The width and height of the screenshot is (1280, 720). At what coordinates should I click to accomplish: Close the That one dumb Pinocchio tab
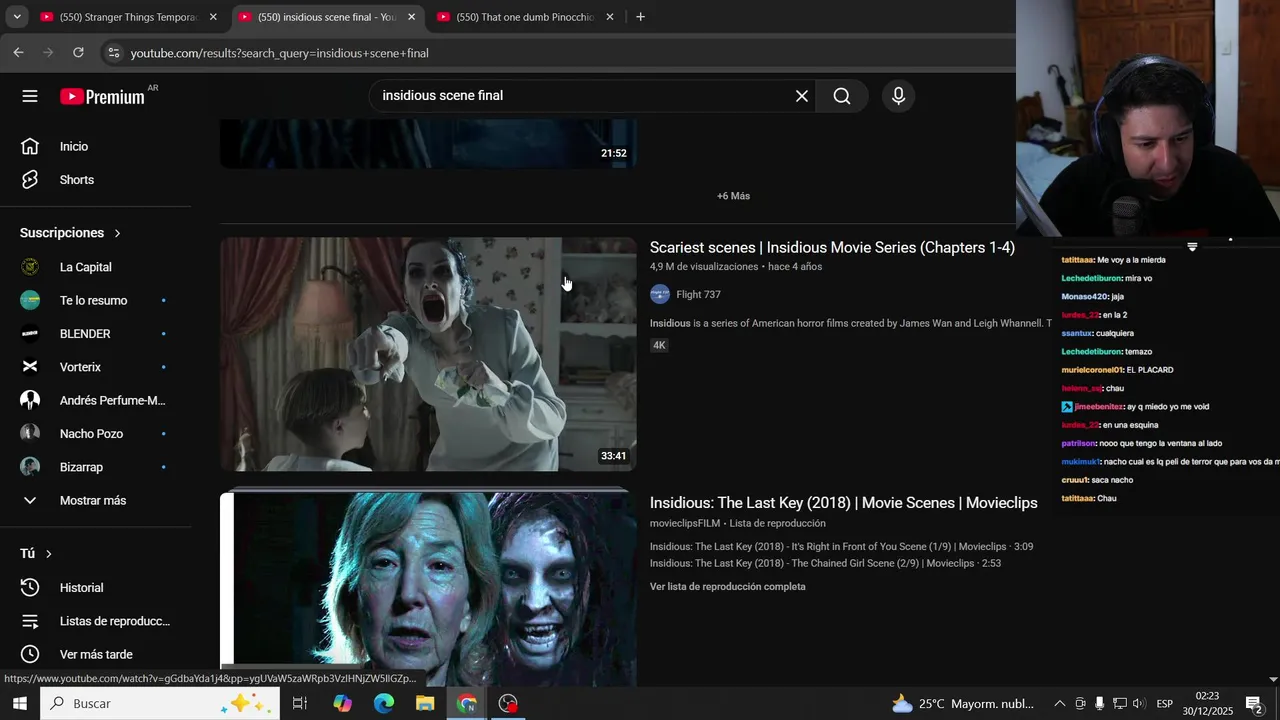pyautogui.click(x=610, y=17)
